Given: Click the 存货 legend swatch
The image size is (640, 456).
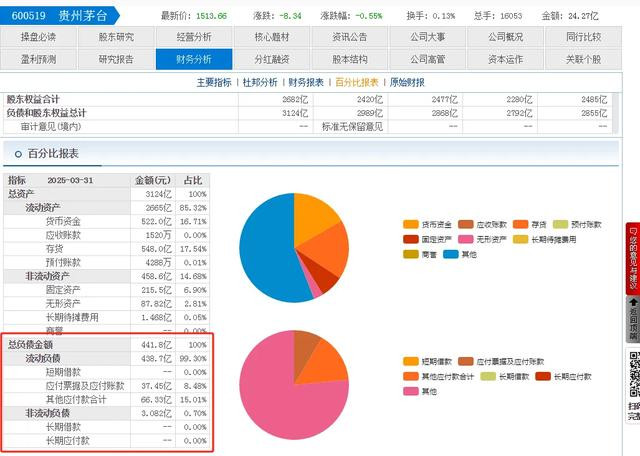Looking at the screenshot, I should click(520, 224).
